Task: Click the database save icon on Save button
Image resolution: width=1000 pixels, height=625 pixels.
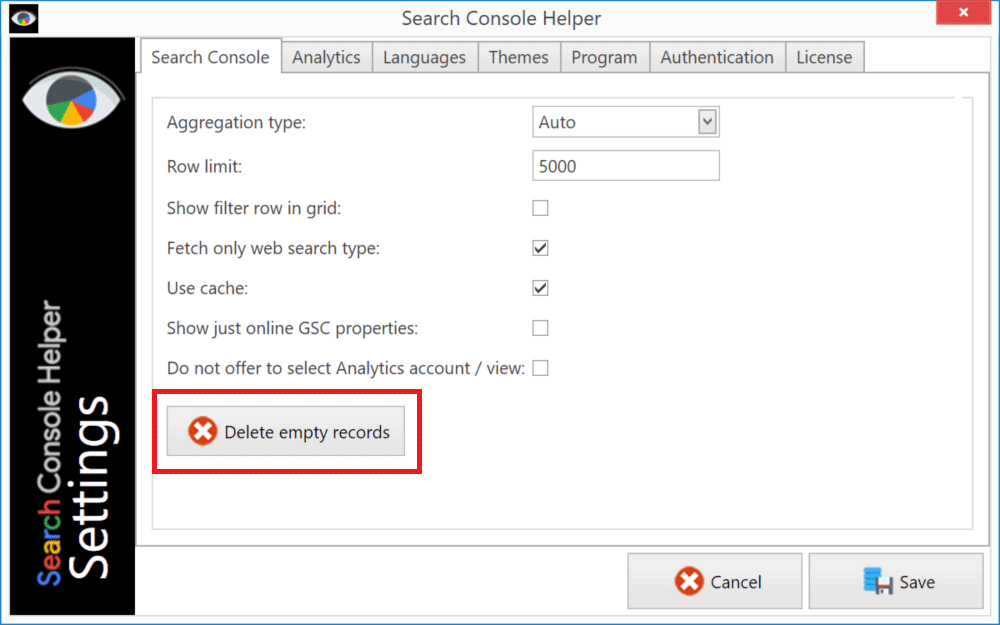Action: point(878,581)
